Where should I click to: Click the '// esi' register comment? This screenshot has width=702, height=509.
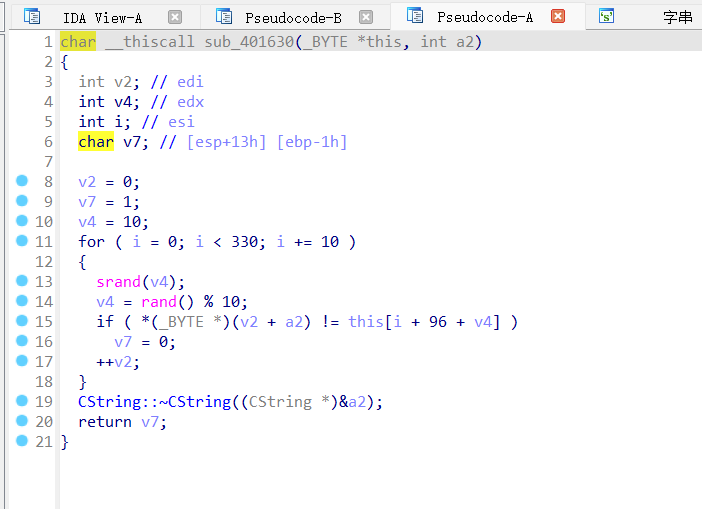point(168,122)
